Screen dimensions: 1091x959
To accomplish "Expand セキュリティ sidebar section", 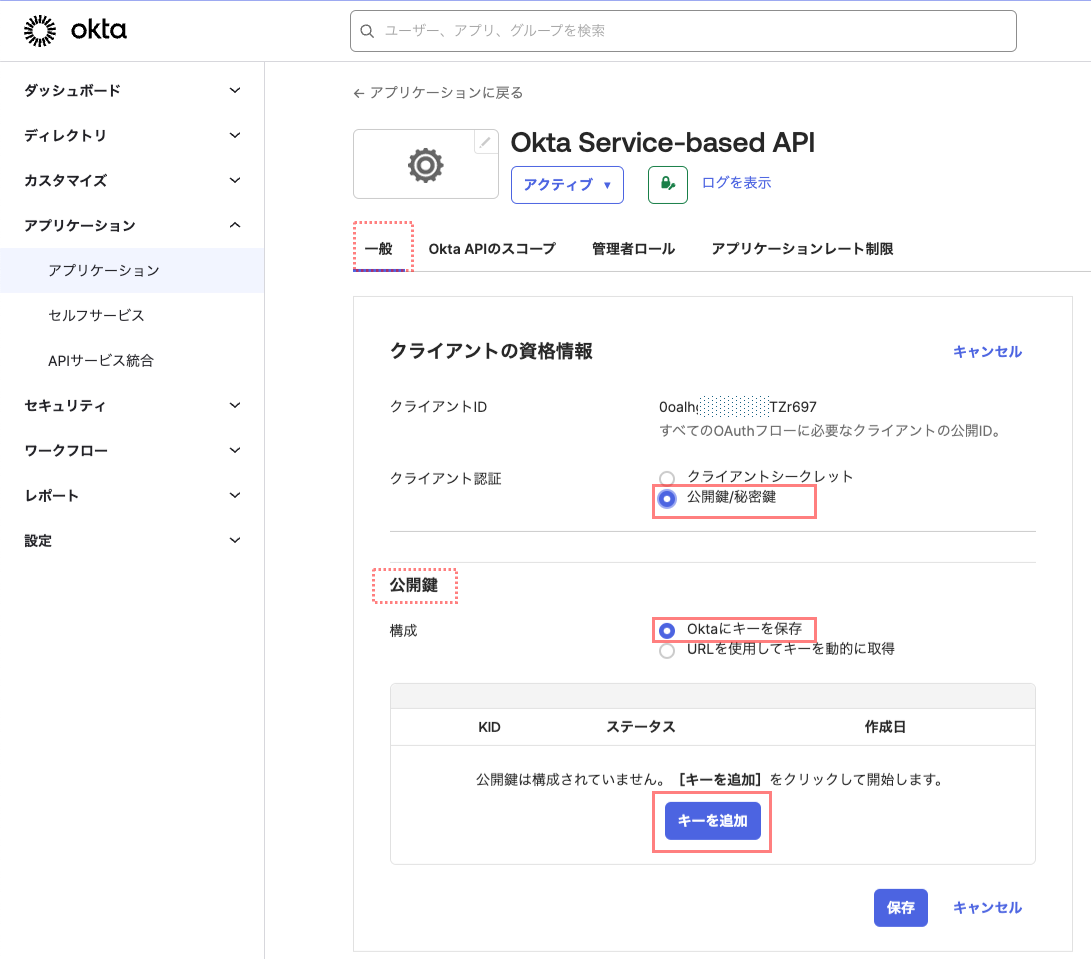I will click(x=132, y=406).
